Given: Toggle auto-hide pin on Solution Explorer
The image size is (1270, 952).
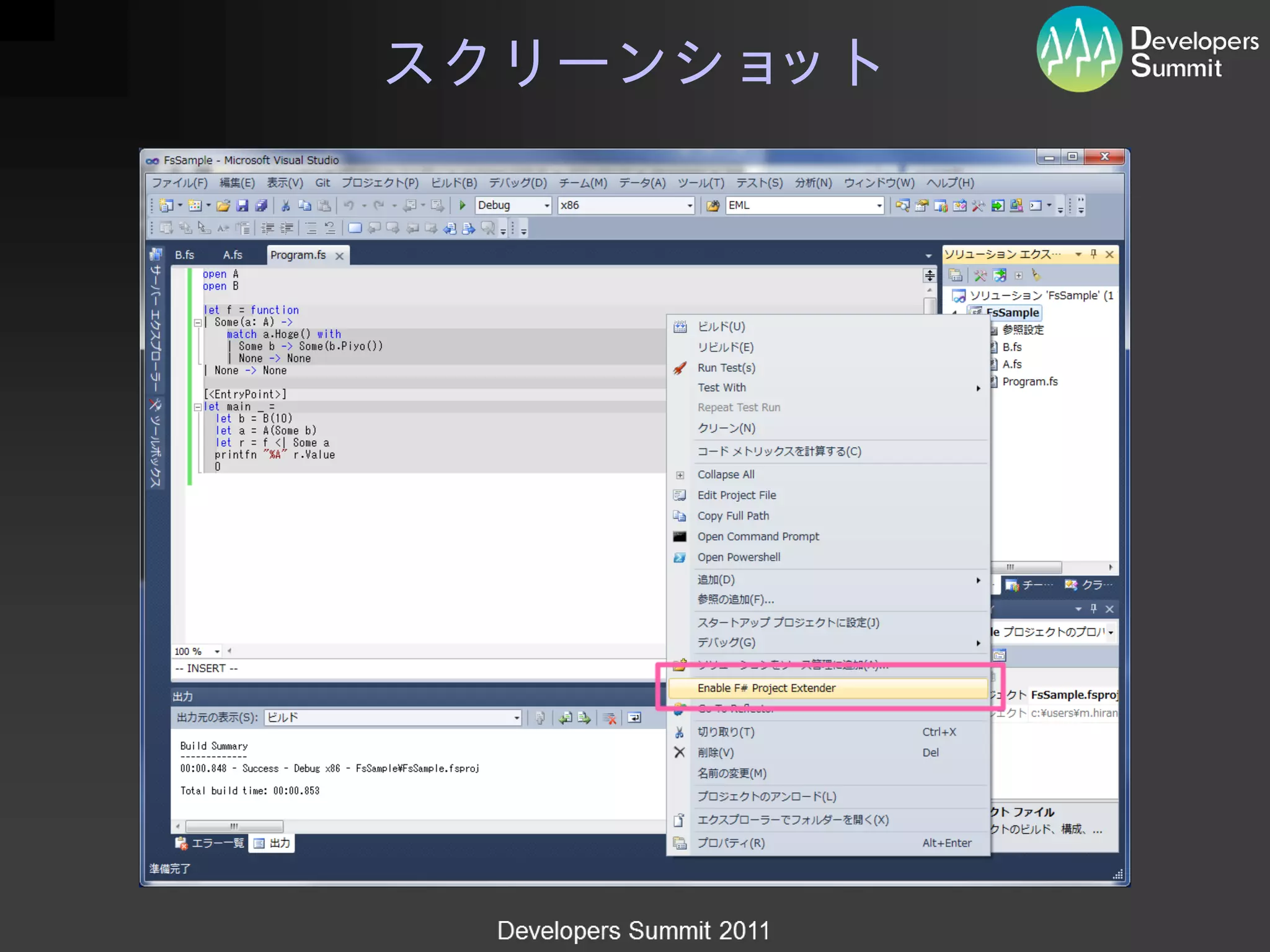Looking at the screenshot, I should click(x=1094, y=254).
